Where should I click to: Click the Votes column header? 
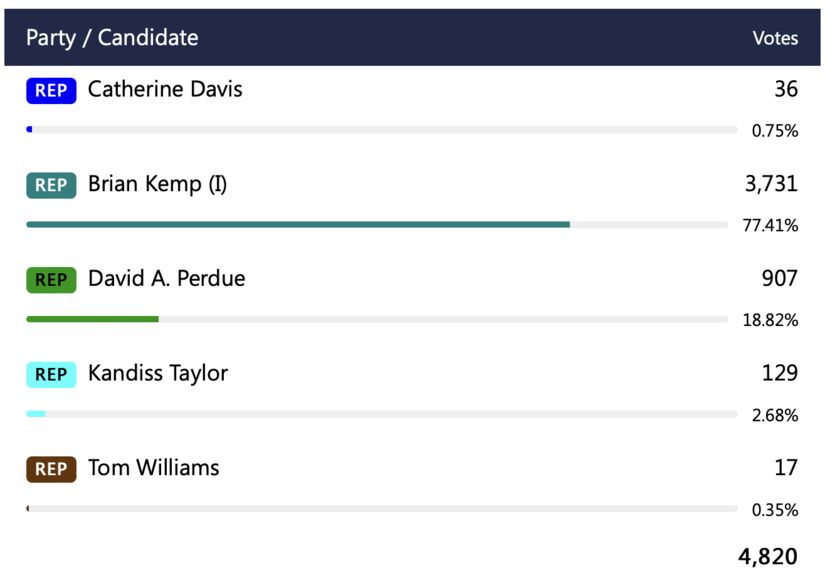click(775, 38)
